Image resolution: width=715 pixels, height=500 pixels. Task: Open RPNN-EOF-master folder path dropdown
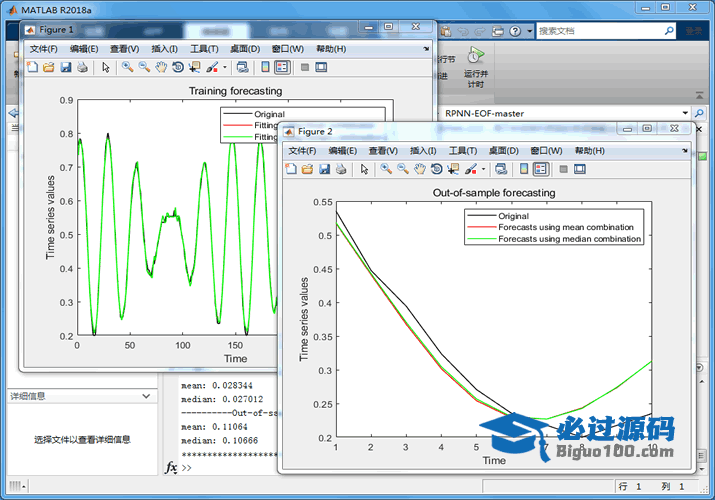685,113
